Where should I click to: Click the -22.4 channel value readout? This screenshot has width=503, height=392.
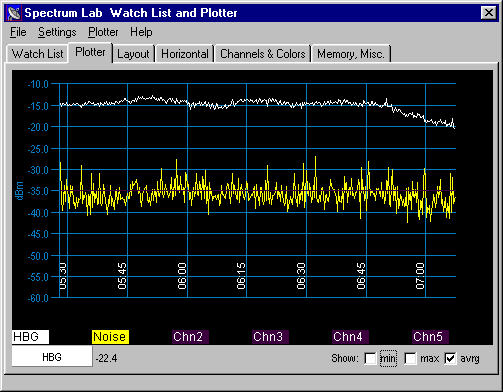pyautogui.click(x=106, y=358)
